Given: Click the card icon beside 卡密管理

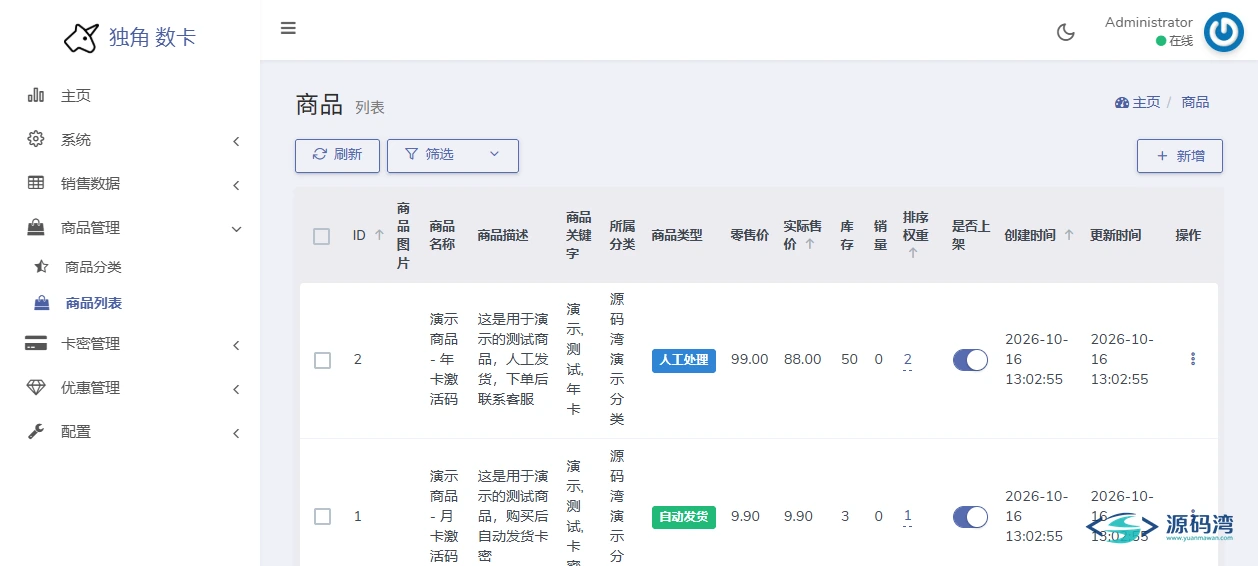Looking at the screenshot, I should coord(36,343).
